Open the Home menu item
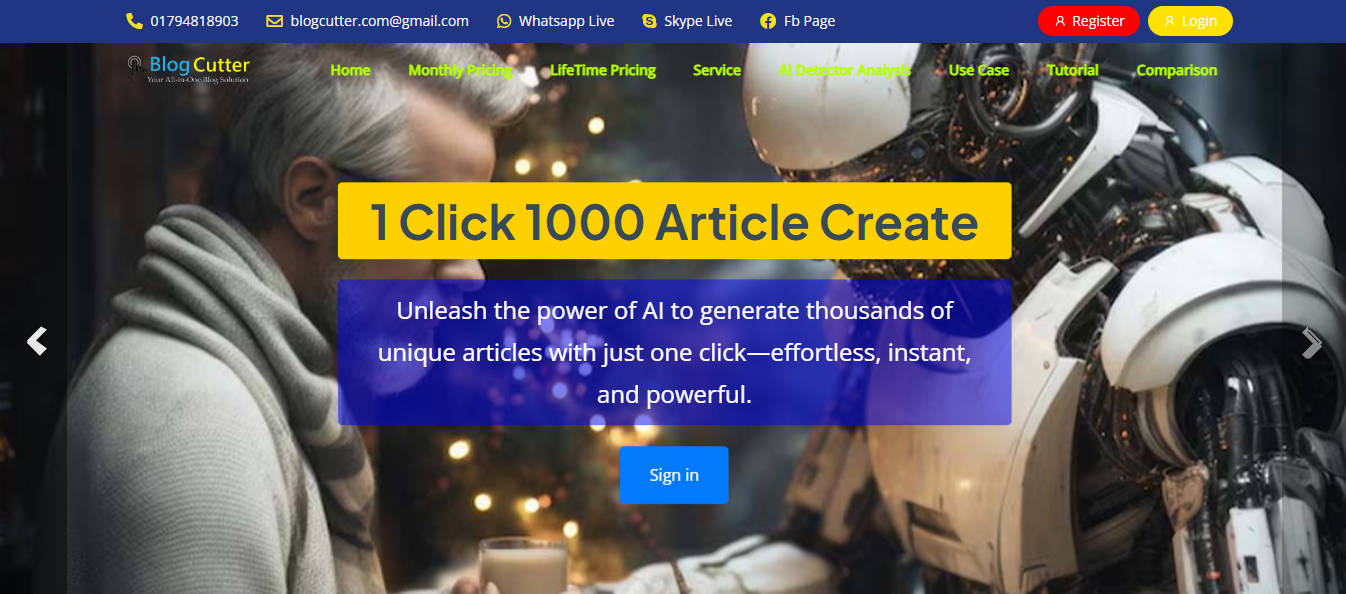 (x=350, y=70)
